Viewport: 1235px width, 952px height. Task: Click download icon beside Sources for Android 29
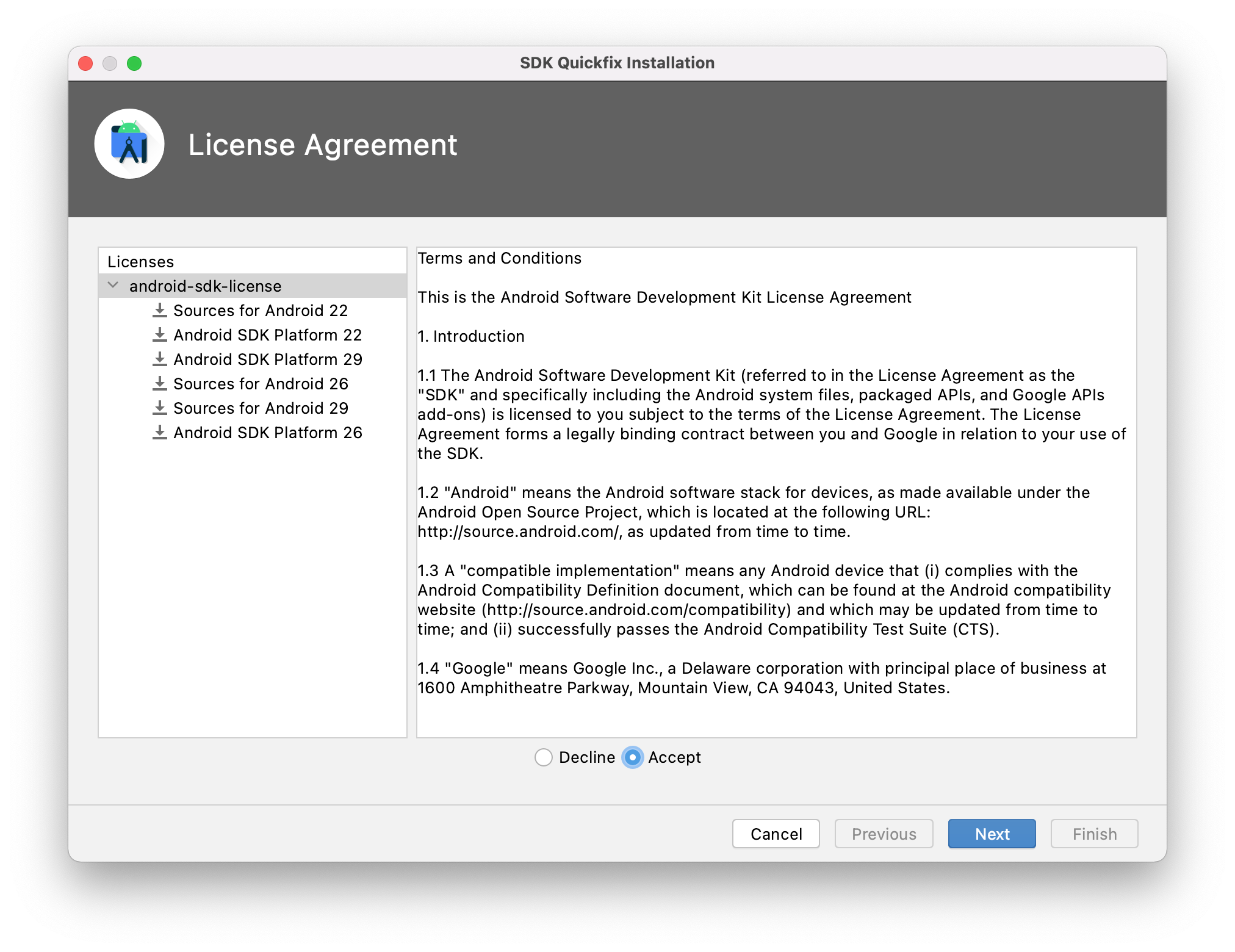pos(160,408)
